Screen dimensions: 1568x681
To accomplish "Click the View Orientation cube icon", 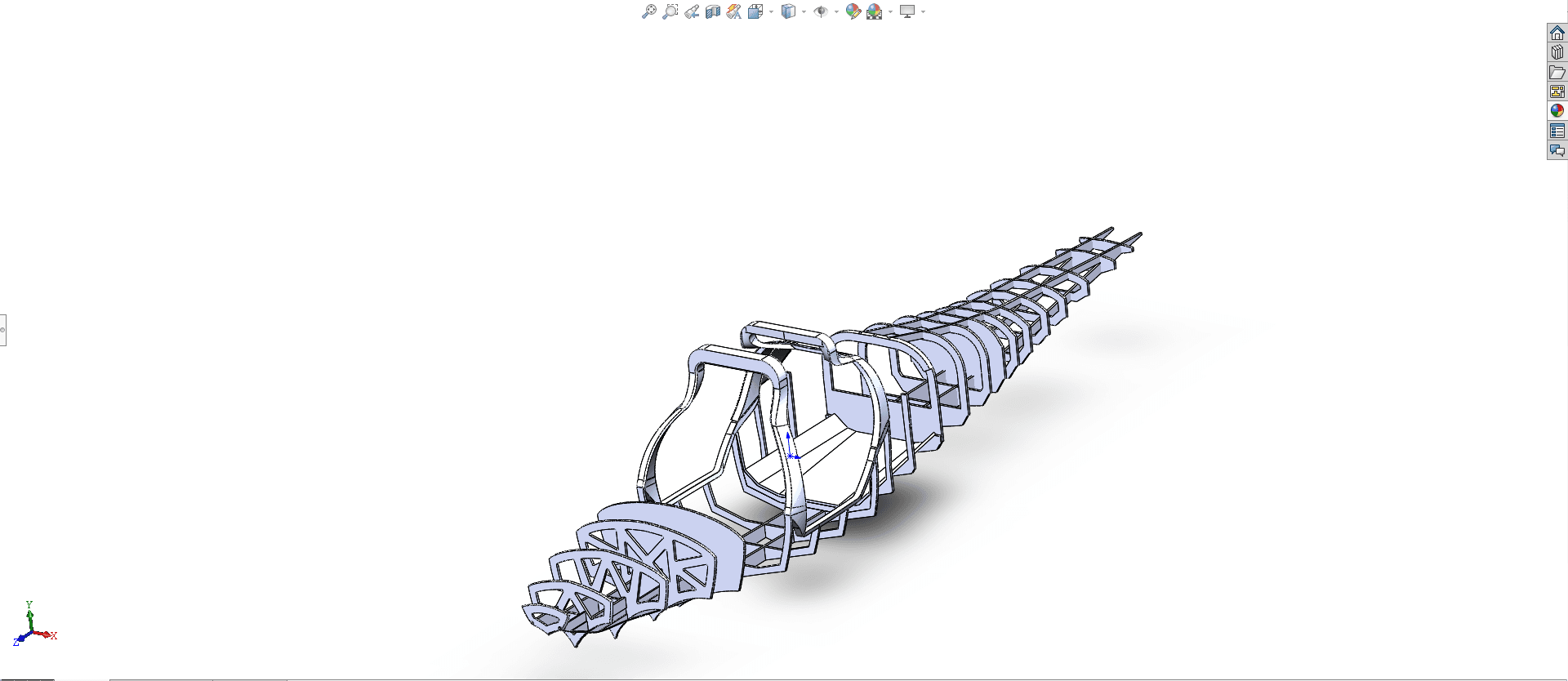I will 755,11.
